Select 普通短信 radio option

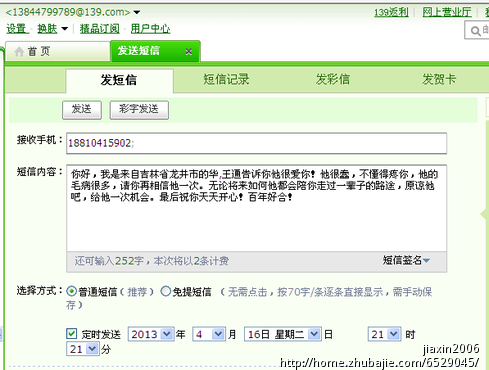[71, 291]
